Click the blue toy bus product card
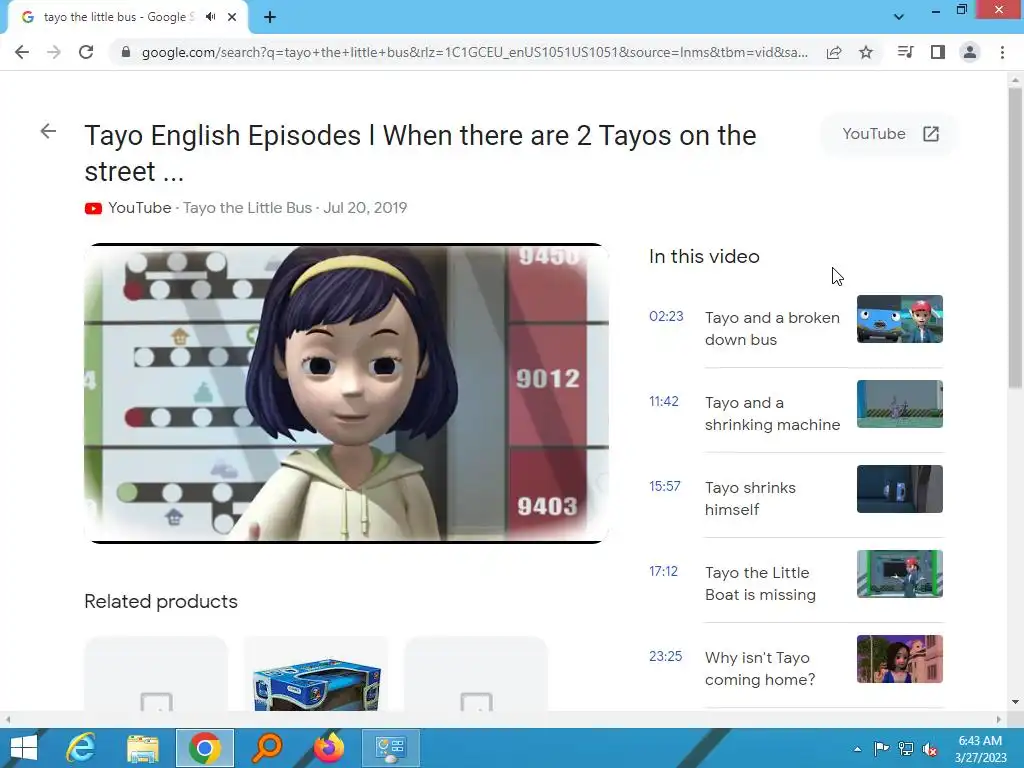Viewport: 1024px width, 768px height. [x=316, y=674]
